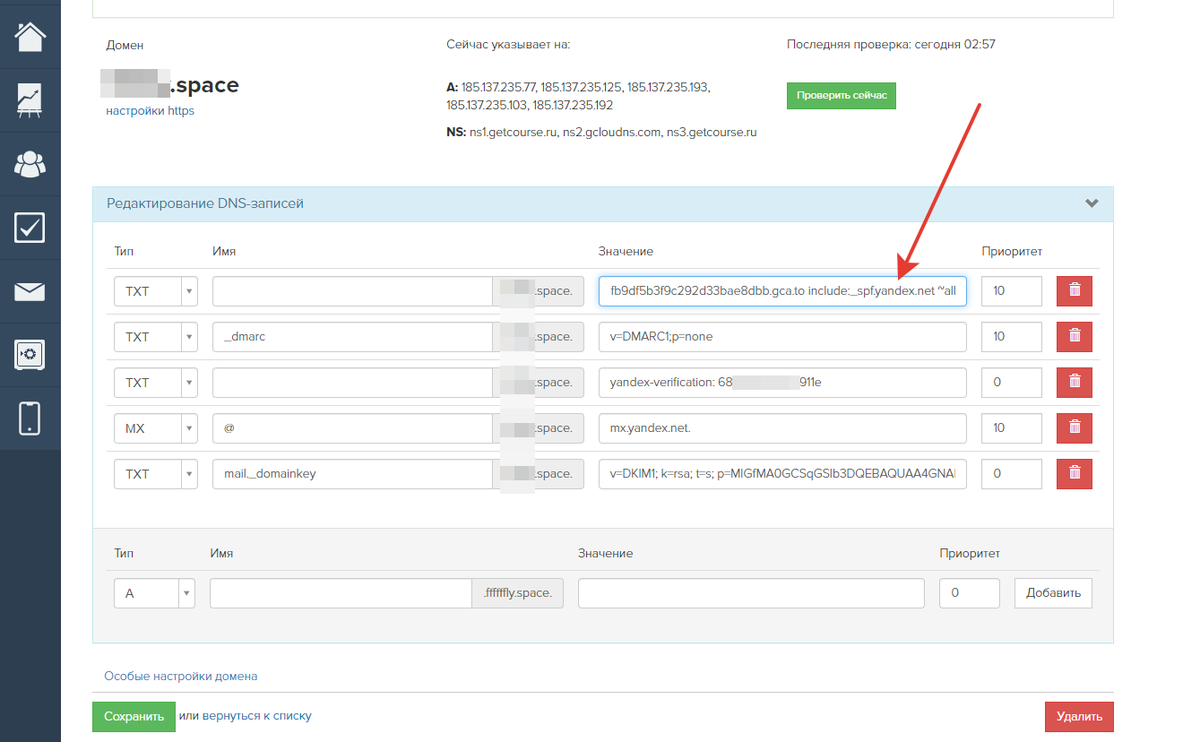
Task: Click the green Проверить сейчас button
Action: tap(841, 95)
